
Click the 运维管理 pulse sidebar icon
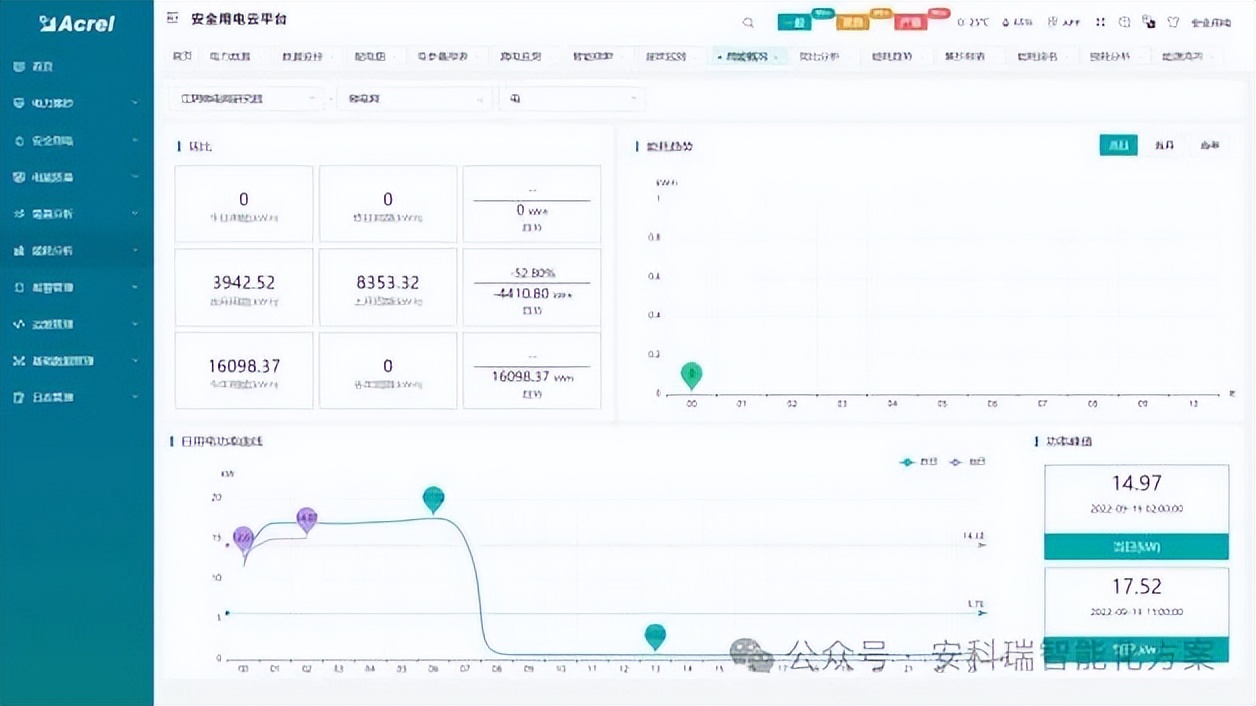19,324
